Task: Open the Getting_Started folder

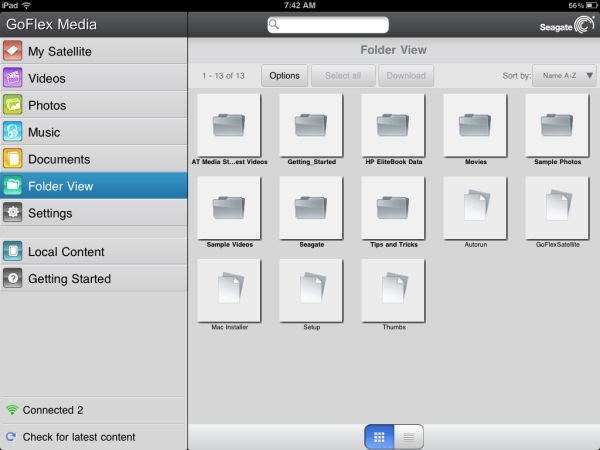Action: [311, 125]
